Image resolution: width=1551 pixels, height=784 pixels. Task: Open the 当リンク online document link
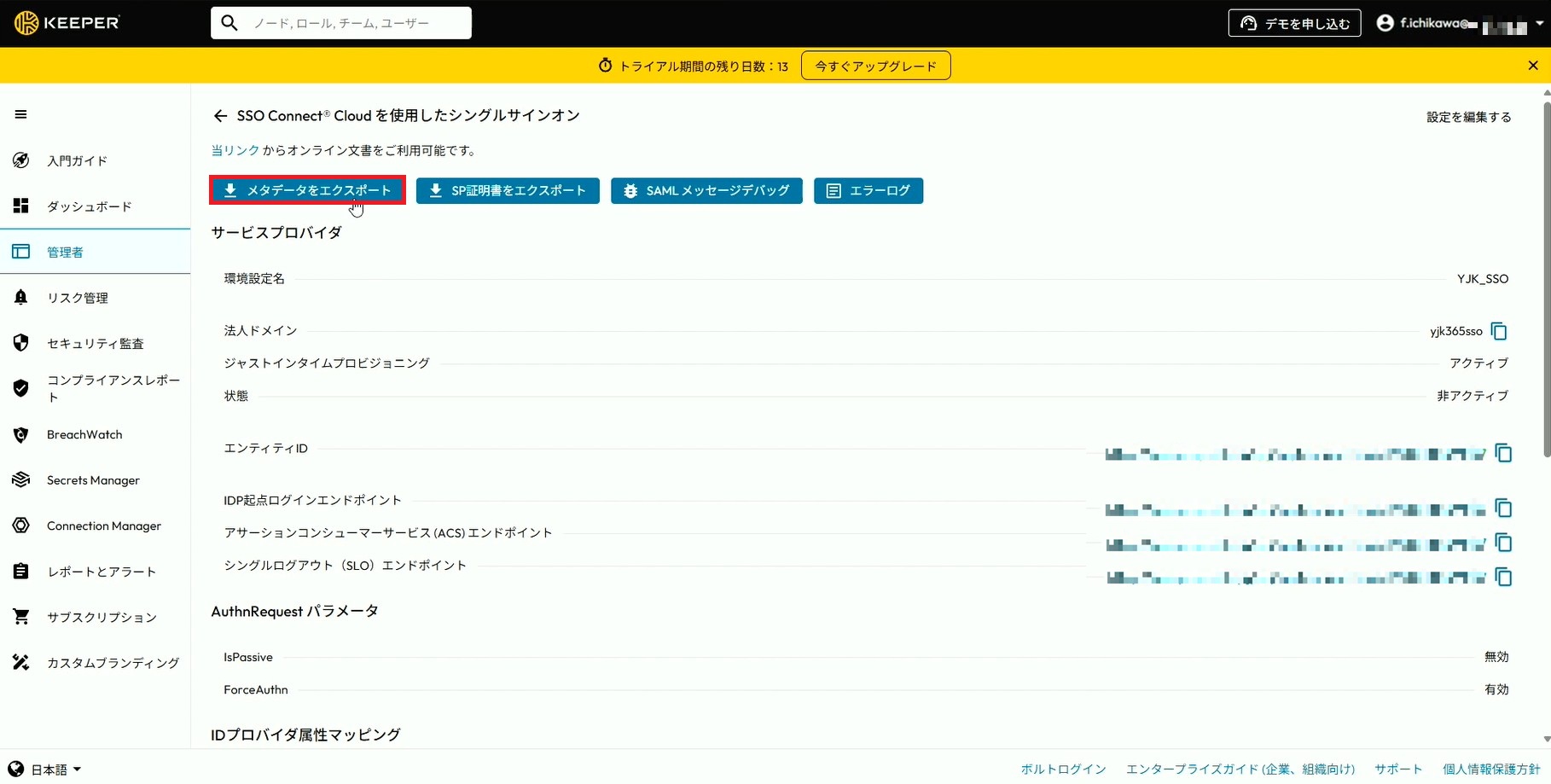235,149
